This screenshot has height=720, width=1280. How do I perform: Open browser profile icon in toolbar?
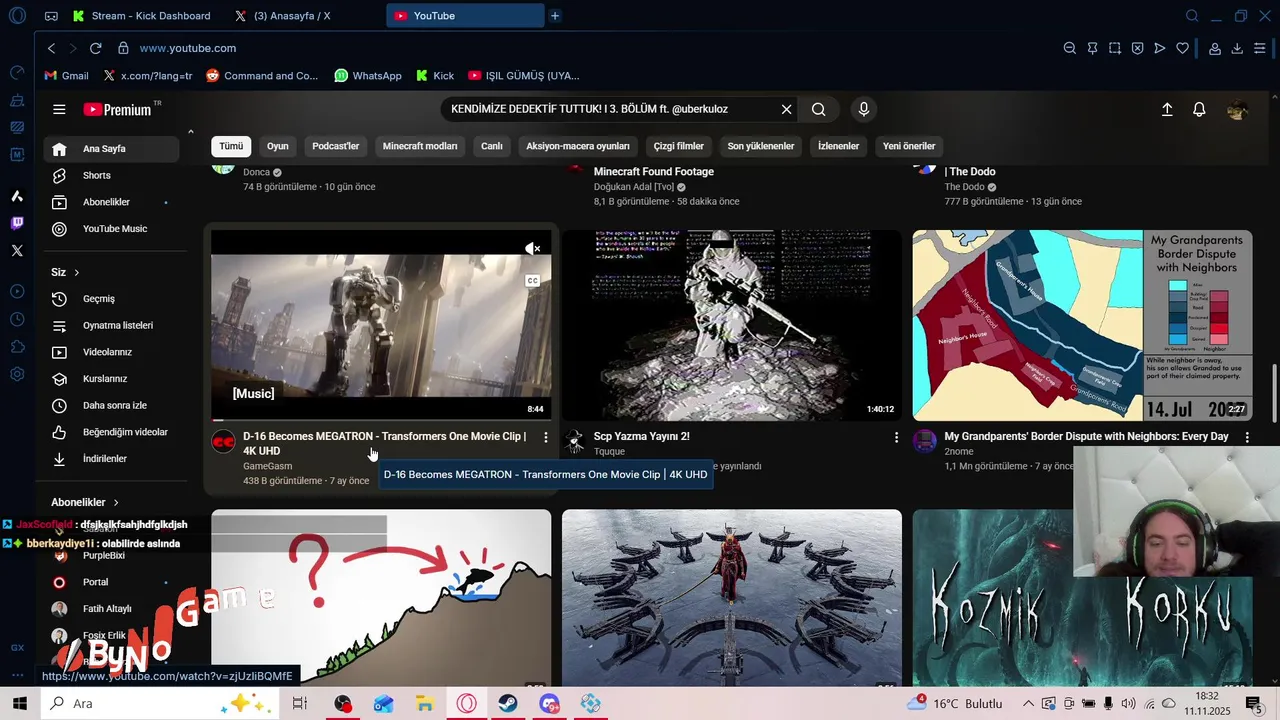[1215, 48]
